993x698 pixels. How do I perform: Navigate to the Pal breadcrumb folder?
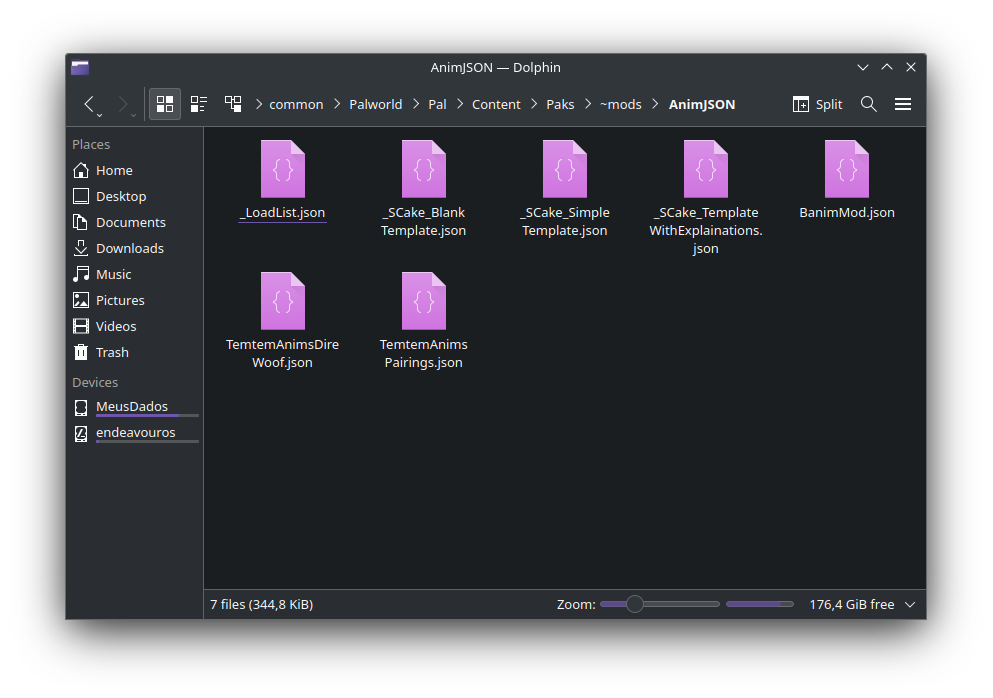437,105
